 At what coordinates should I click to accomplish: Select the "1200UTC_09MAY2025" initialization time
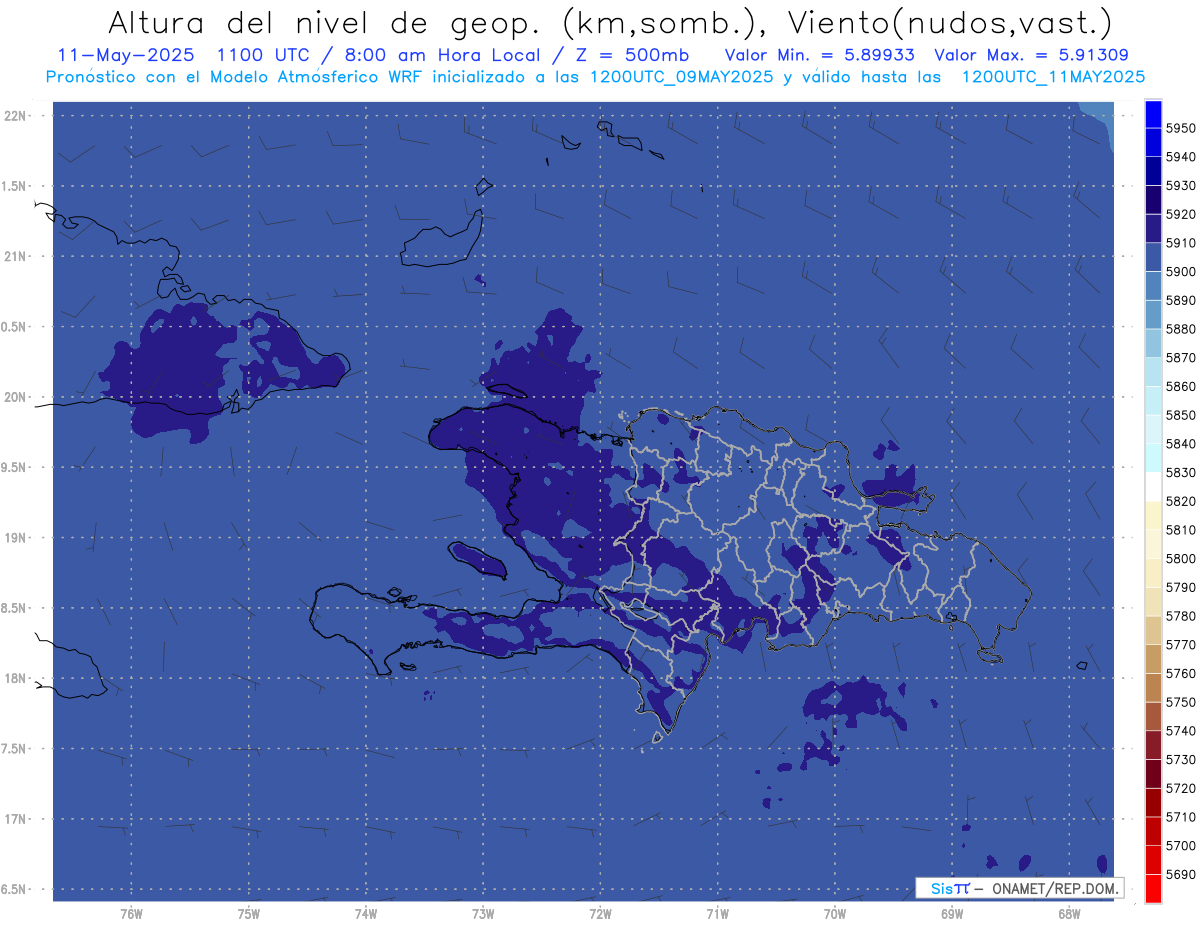point(681,76)
